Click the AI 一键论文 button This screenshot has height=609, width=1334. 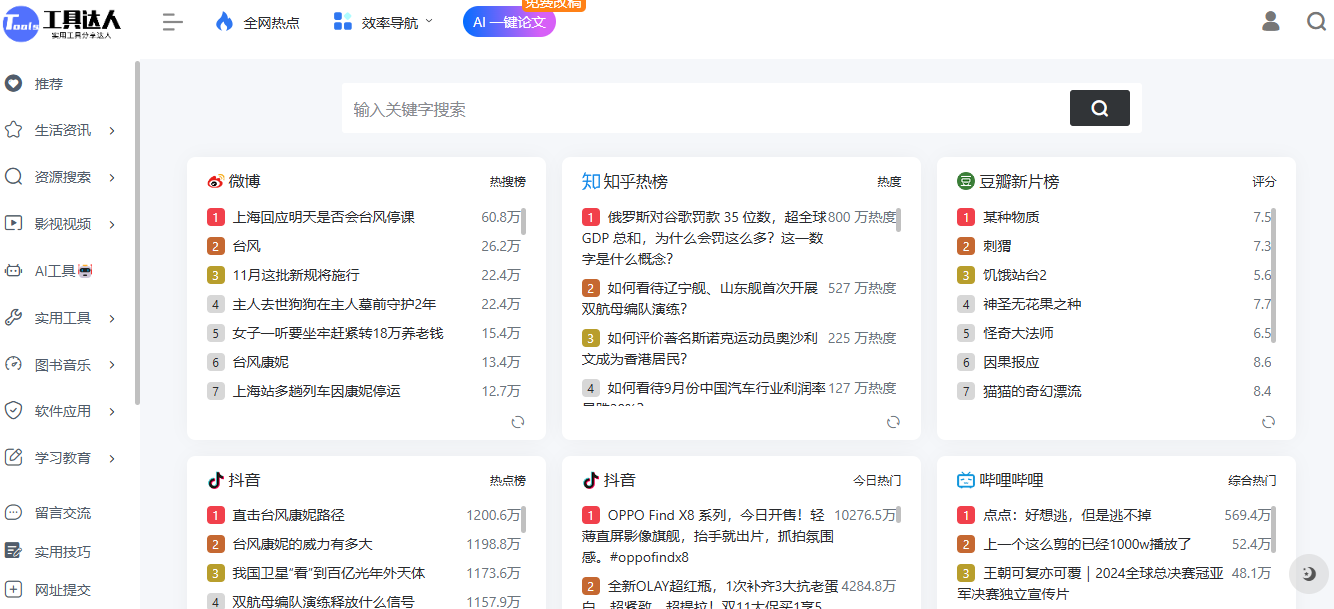click(509, 22)
